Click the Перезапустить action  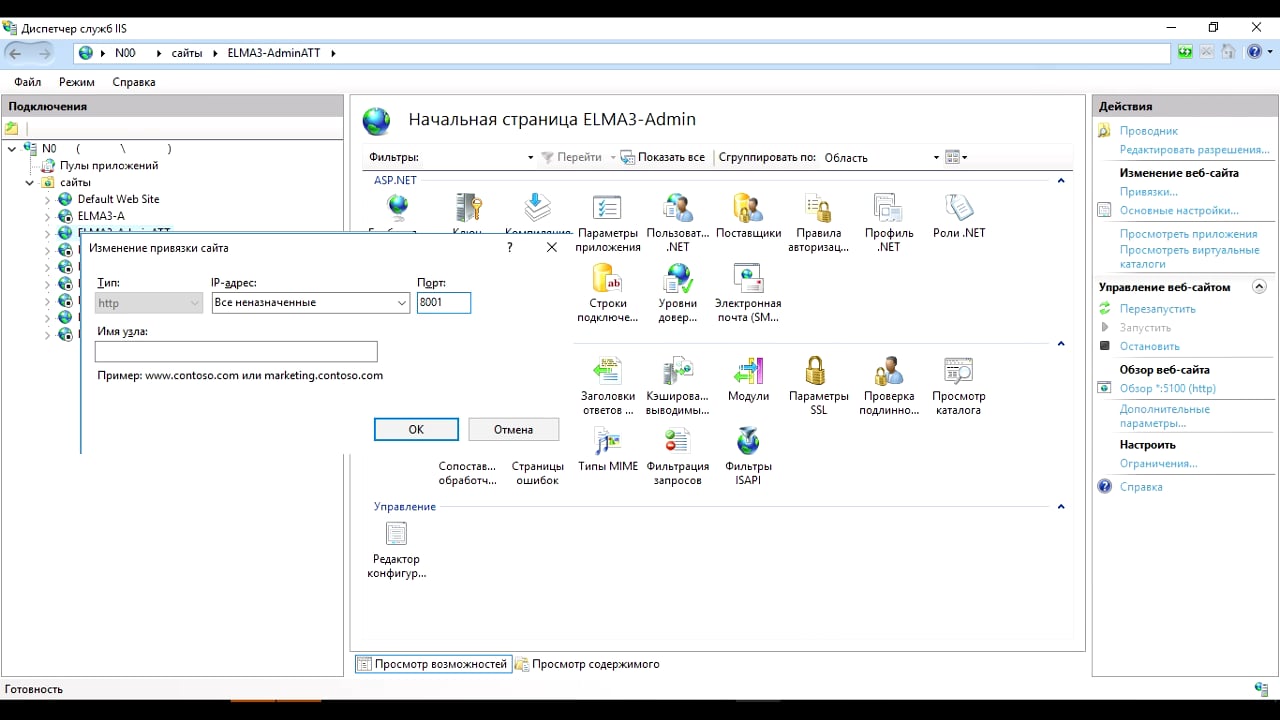tap(1157, 309)
